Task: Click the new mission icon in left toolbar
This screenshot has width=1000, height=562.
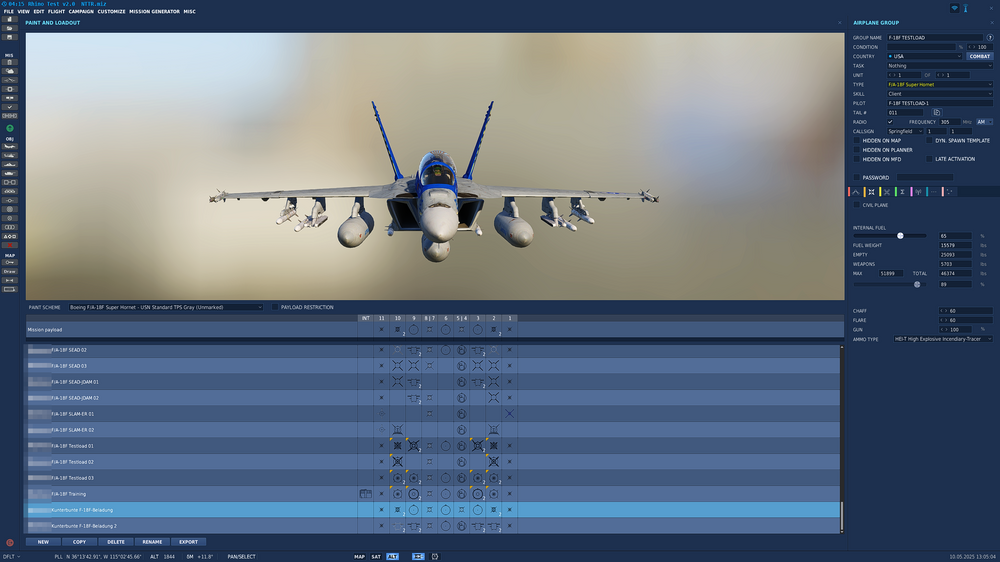Action: 10,19
